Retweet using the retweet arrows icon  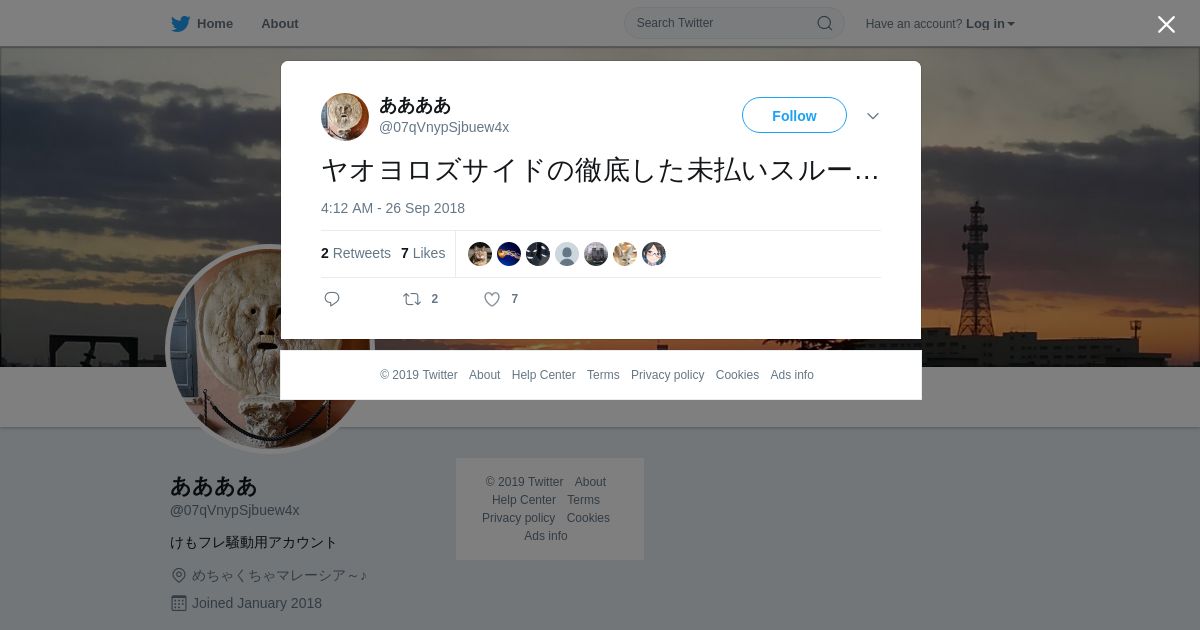412,299
